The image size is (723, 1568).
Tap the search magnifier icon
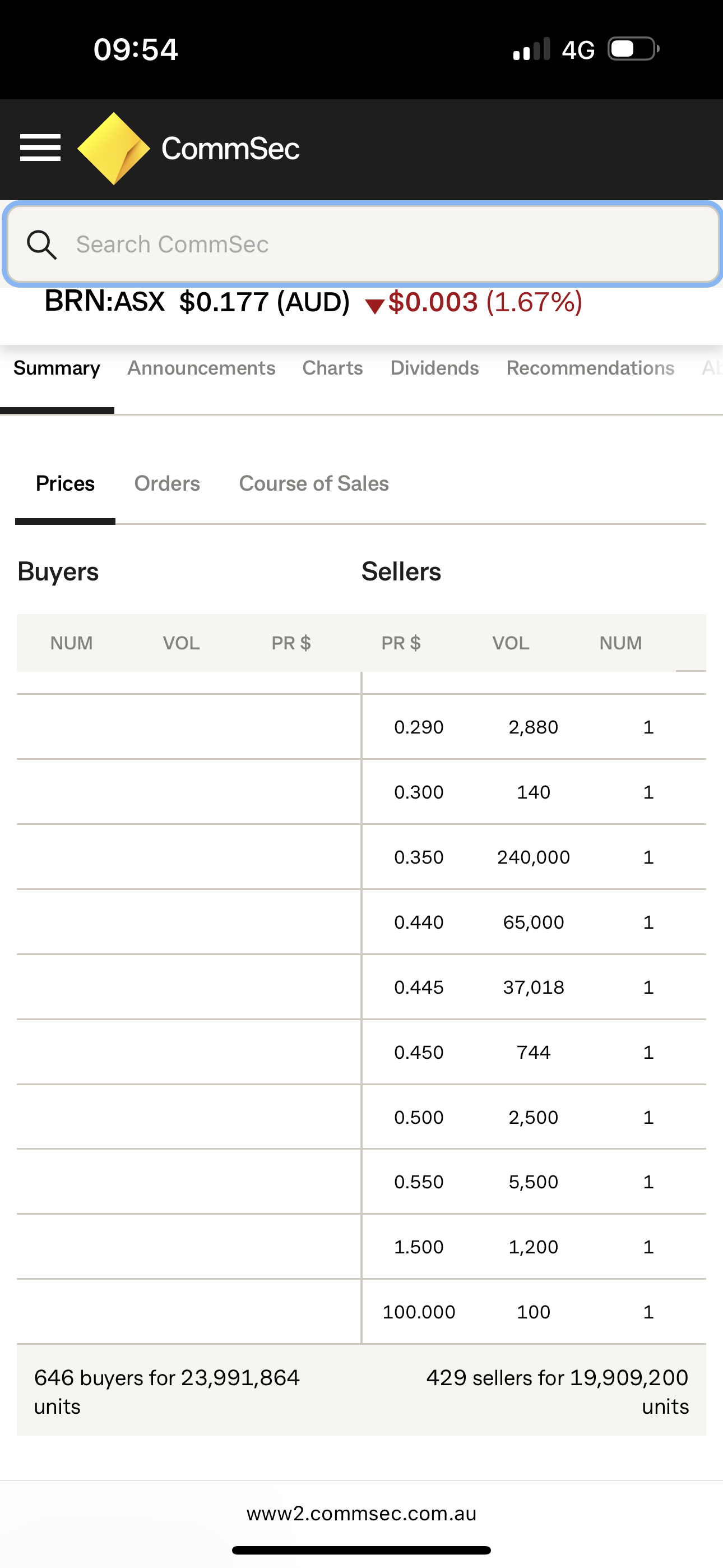tap(41, 245)
